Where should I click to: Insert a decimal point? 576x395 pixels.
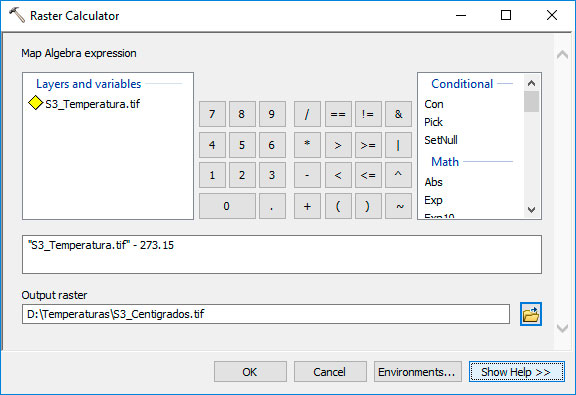[x=272, y=206]
